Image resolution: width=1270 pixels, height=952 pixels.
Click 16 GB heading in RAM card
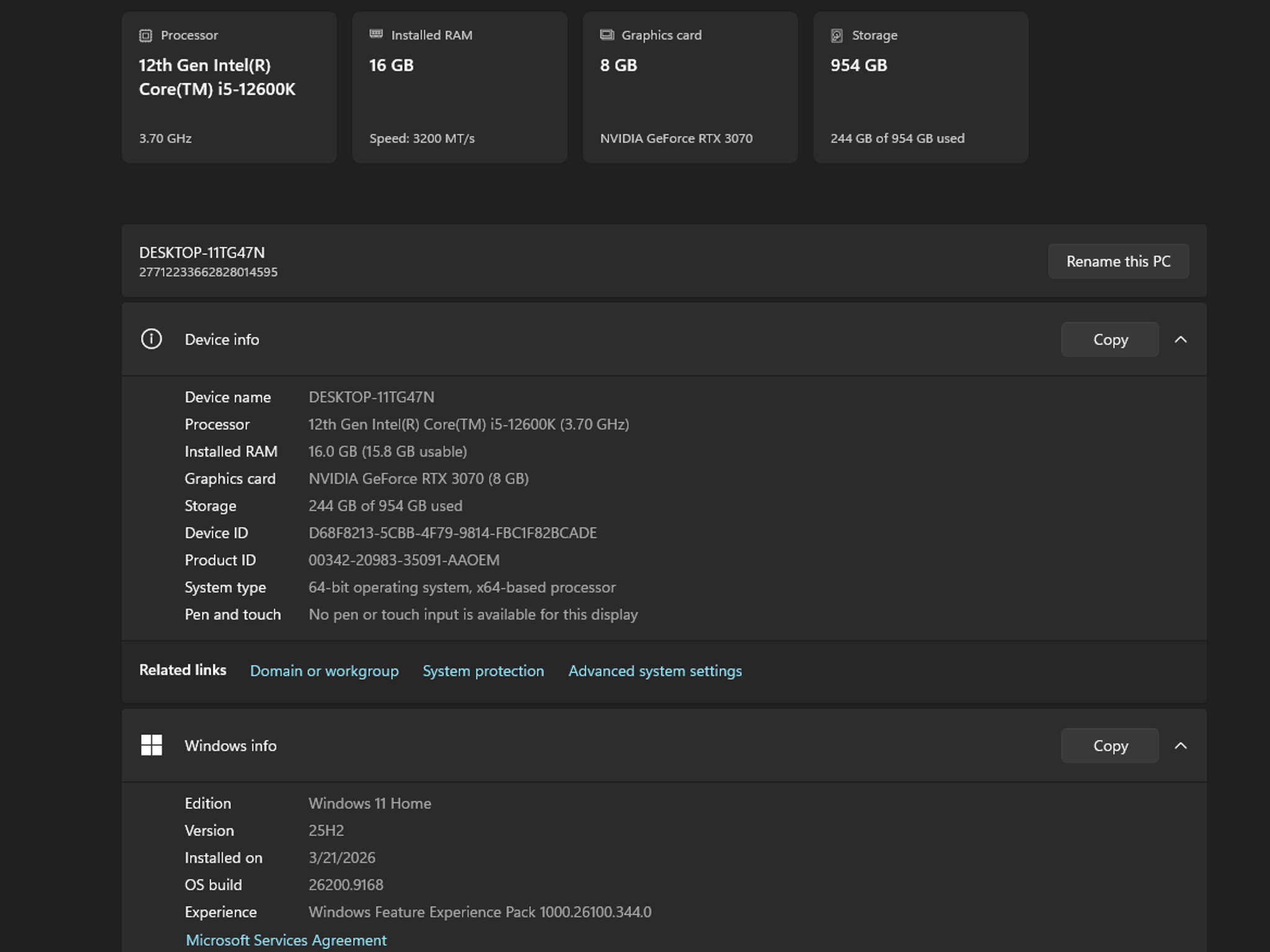click(391, 65)
